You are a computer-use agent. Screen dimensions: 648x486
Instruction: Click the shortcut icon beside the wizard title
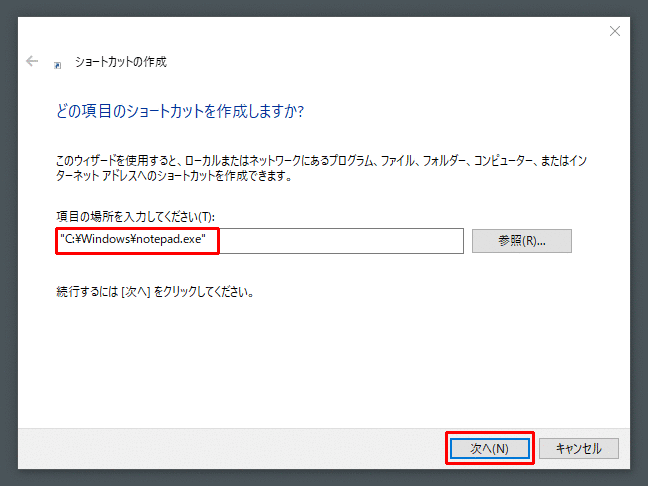coord(59,63)
